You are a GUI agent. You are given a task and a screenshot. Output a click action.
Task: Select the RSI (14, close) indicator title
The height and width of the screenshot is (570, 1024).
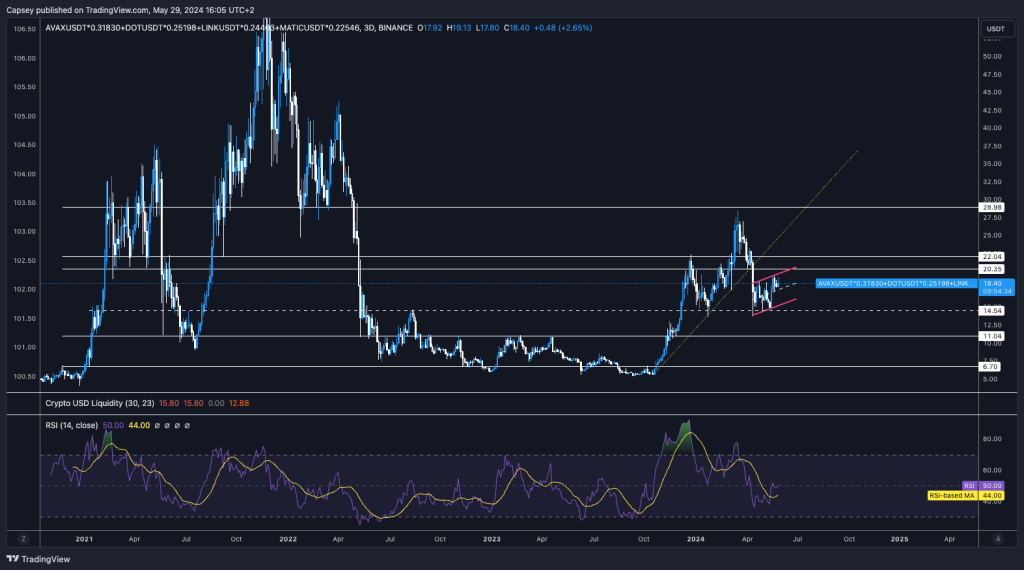coord(71,426)
